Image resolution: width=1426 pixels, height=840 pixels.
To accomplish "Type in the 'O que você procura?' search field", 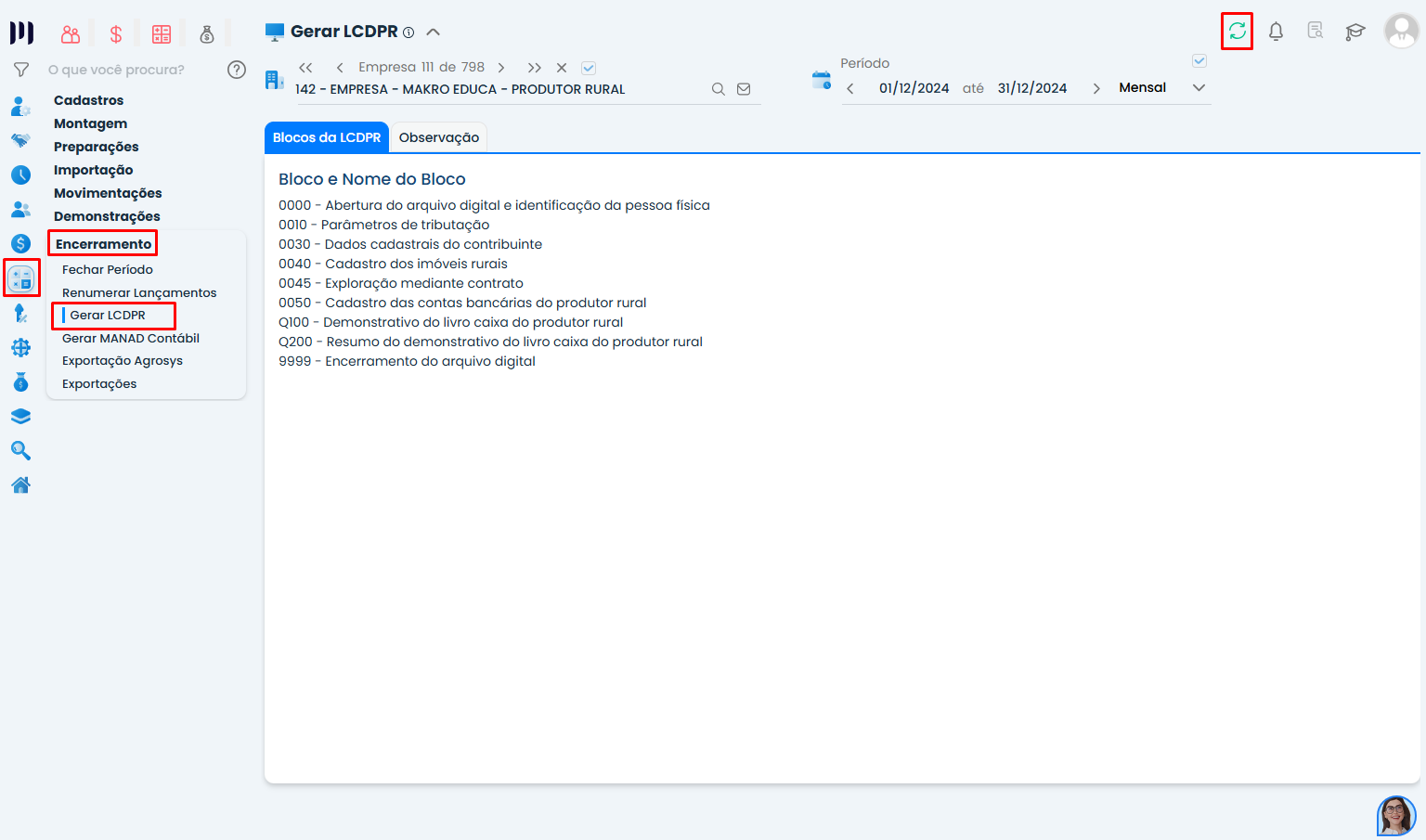I will pyautogui.click(x=130, y=70).
